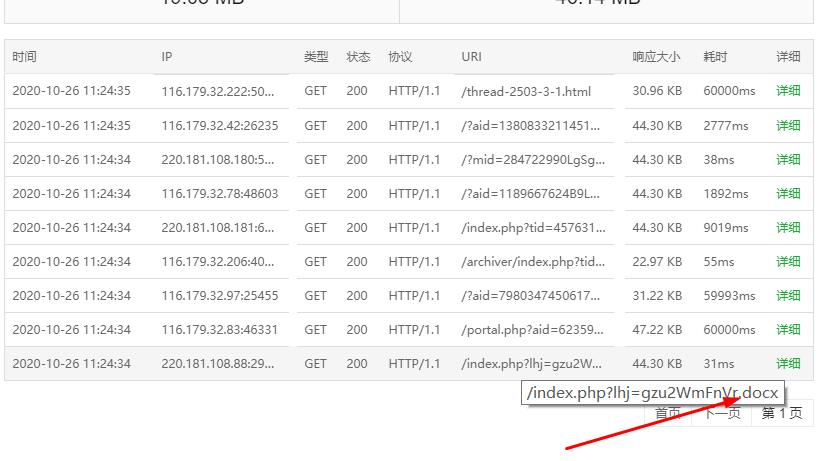Open details for the 55ms request

coord(788,261)
